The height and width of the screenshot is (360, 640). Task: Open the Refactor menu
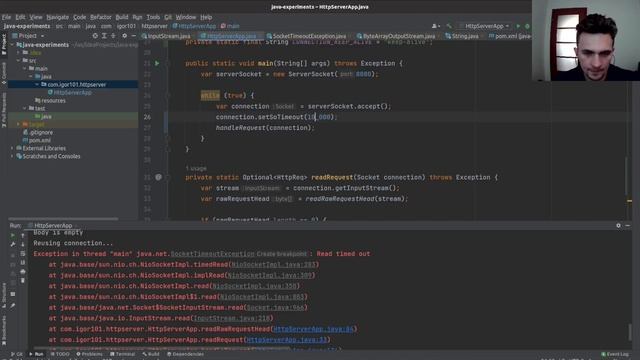[x=101, y=17]
